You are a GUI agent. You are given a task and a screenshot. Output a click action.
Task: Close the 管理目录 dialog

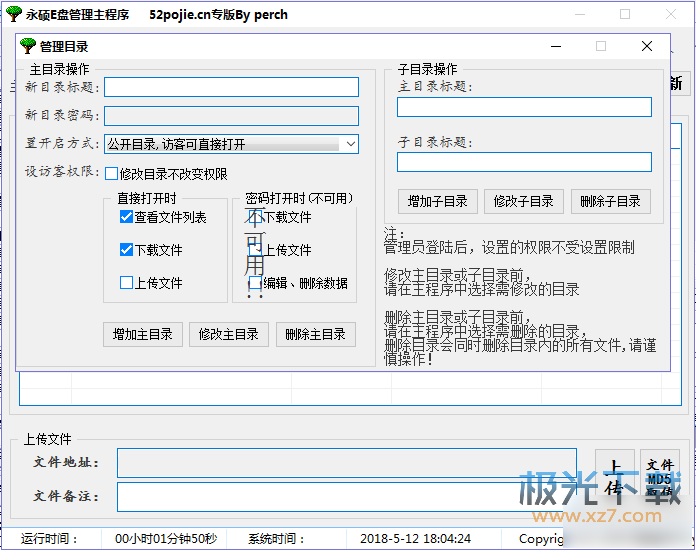[x=647, y=46]
